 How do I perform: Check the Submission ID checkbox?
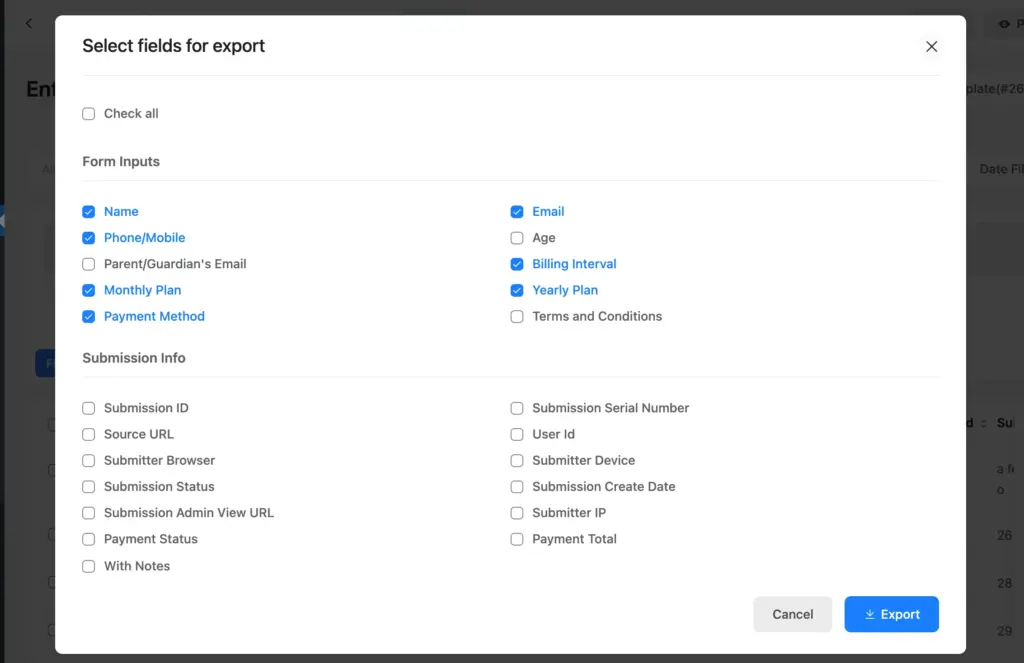click(88, 408)
